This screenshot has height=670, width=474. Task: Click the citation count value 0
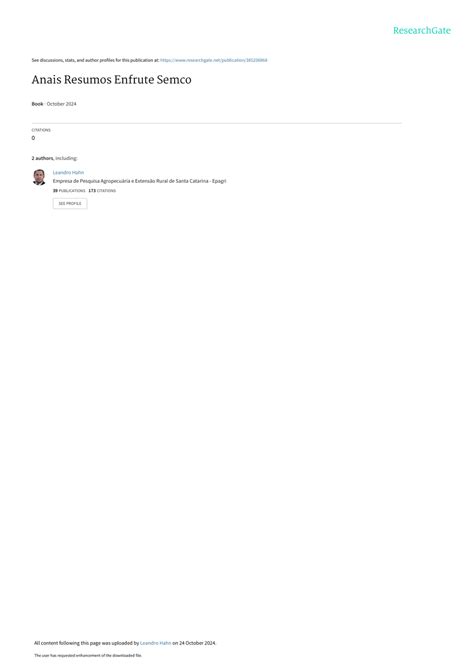(33, 138)
